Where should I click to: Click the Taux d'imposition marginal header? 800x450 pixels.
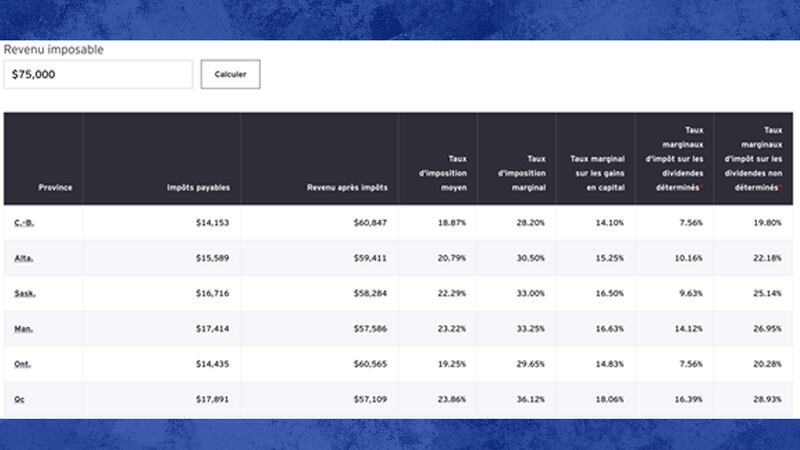[x=522, y=172]
